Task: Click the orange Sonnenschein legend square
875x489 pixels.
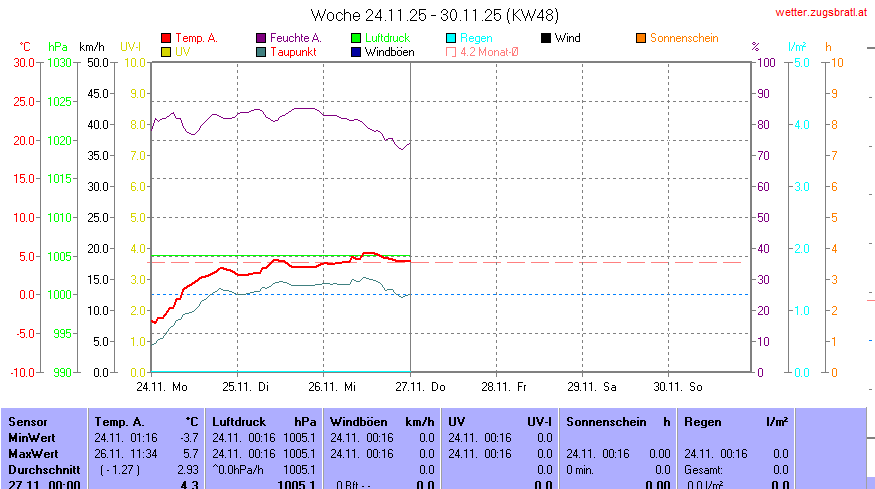Action: (641, 38)
